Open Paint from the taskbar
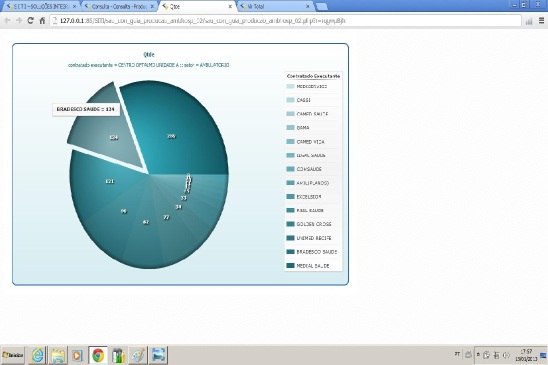 coord(138,356)
